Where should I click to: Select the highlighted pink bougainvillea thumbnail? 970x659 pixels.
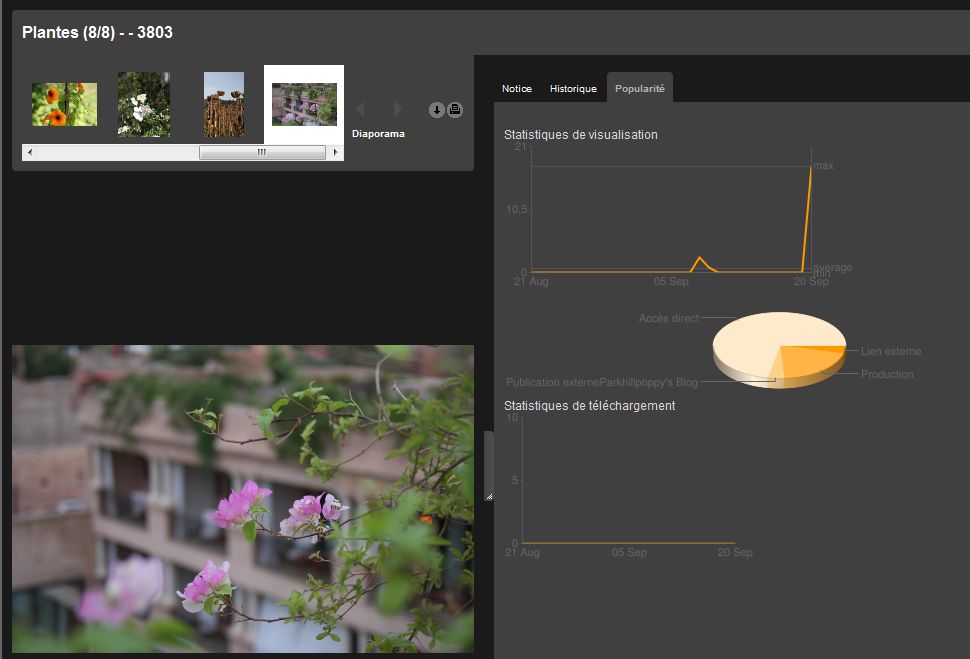coord(304,104)
